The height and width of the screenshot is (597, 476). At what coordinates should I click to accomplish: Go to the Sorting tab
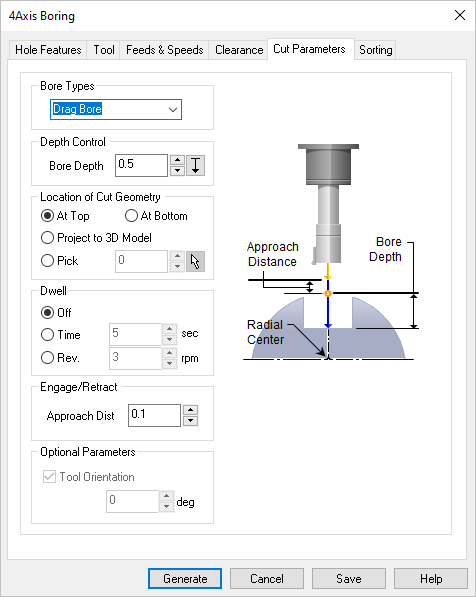click(x=375, y=50)
